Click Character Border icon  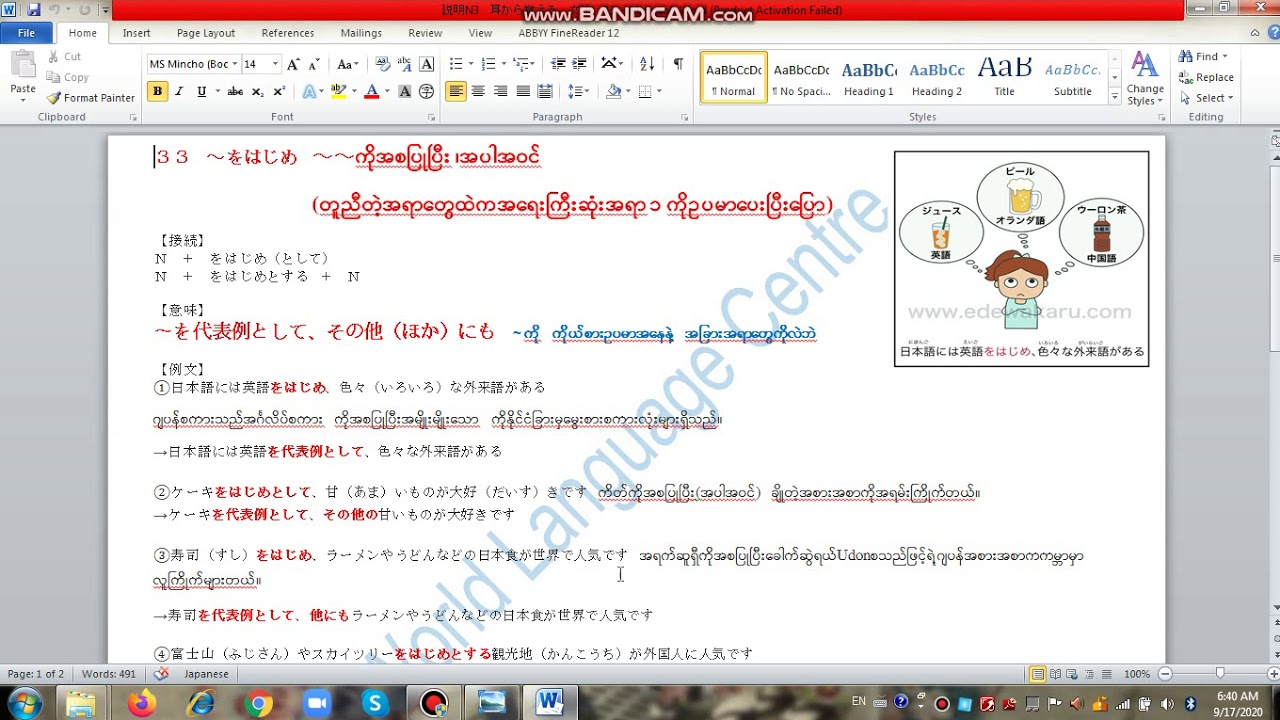coord(426,64)
